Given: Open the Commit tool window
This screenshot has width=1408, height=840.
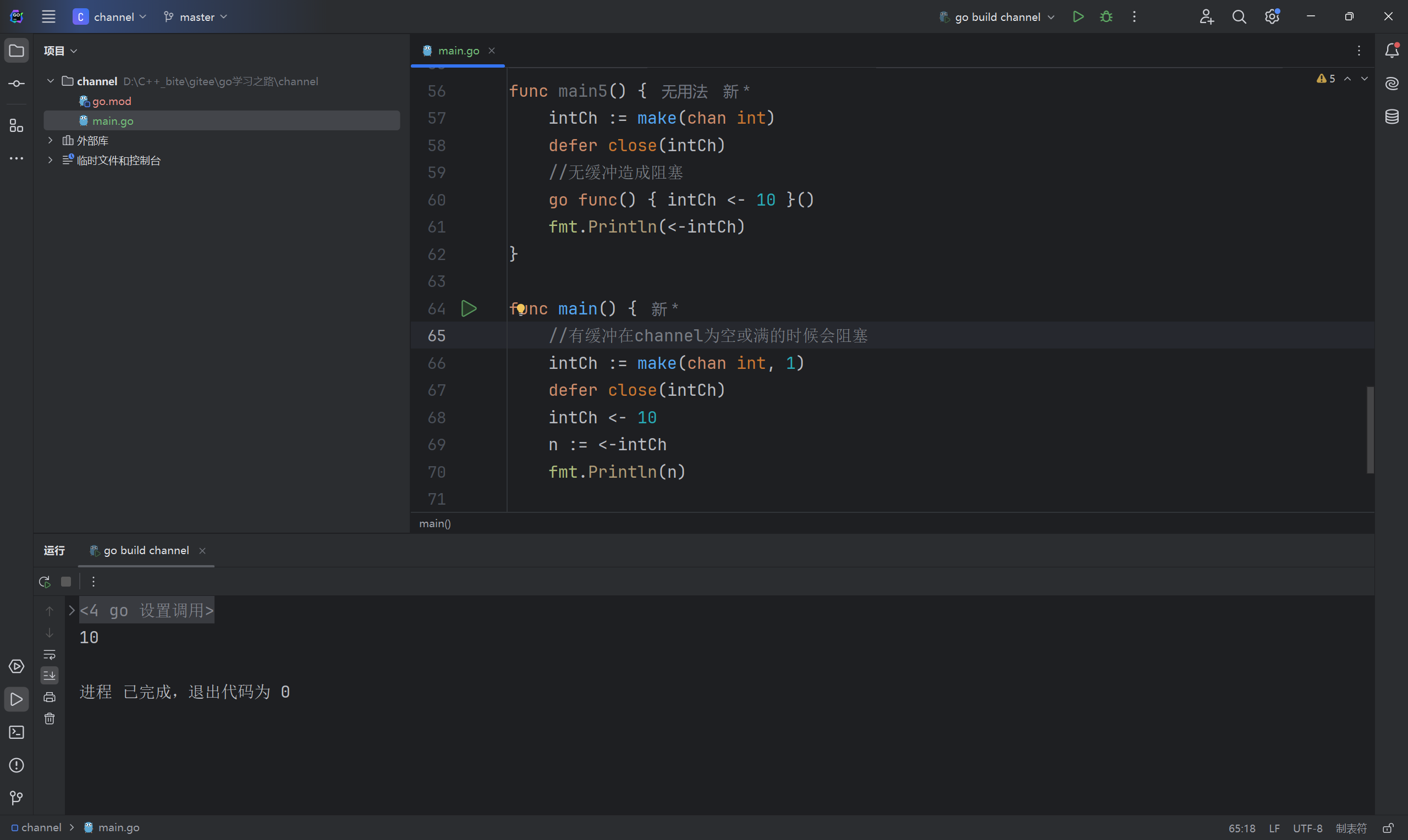Looking at the screenshot, I should pos(16,83).
